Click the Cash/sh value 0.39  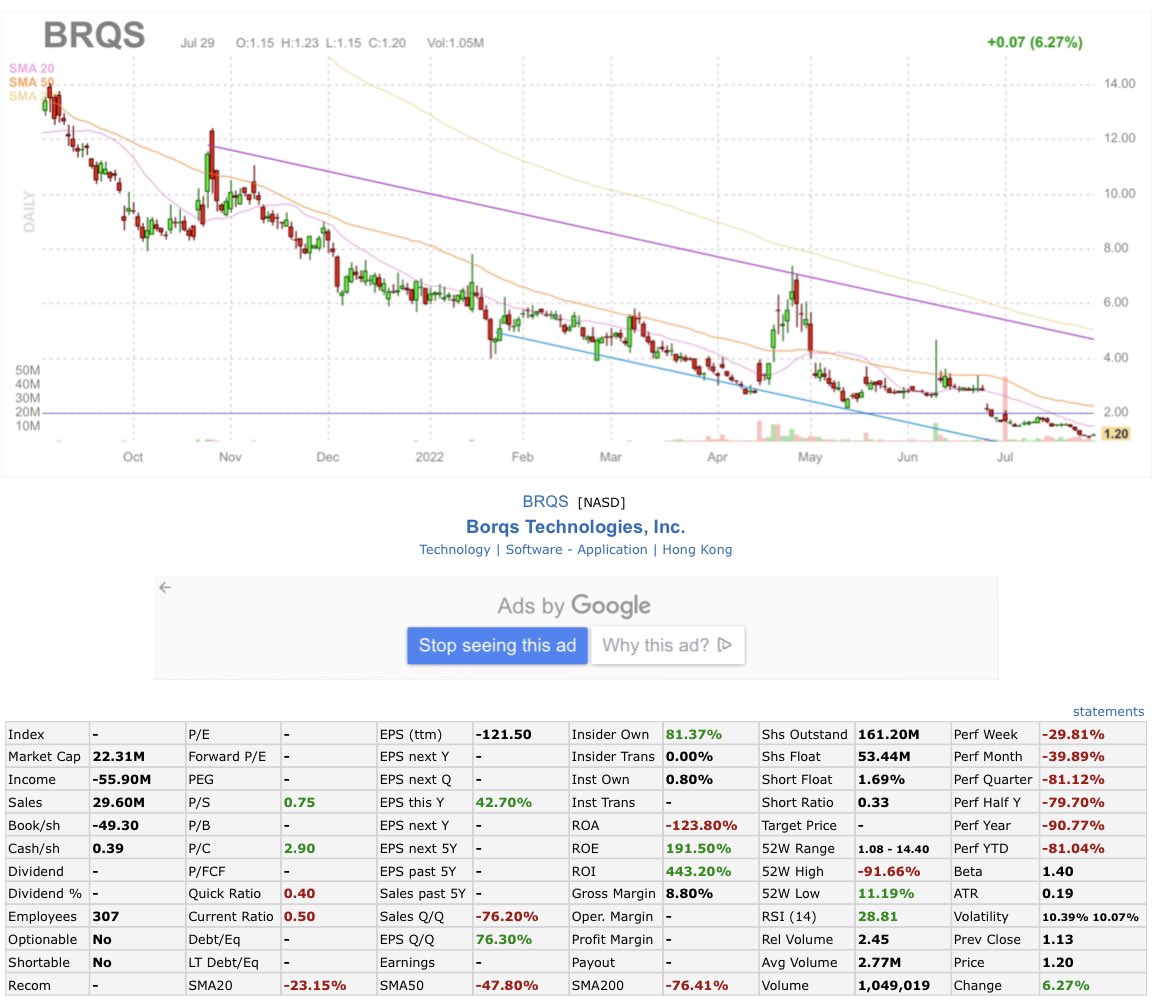pos(108,849)
